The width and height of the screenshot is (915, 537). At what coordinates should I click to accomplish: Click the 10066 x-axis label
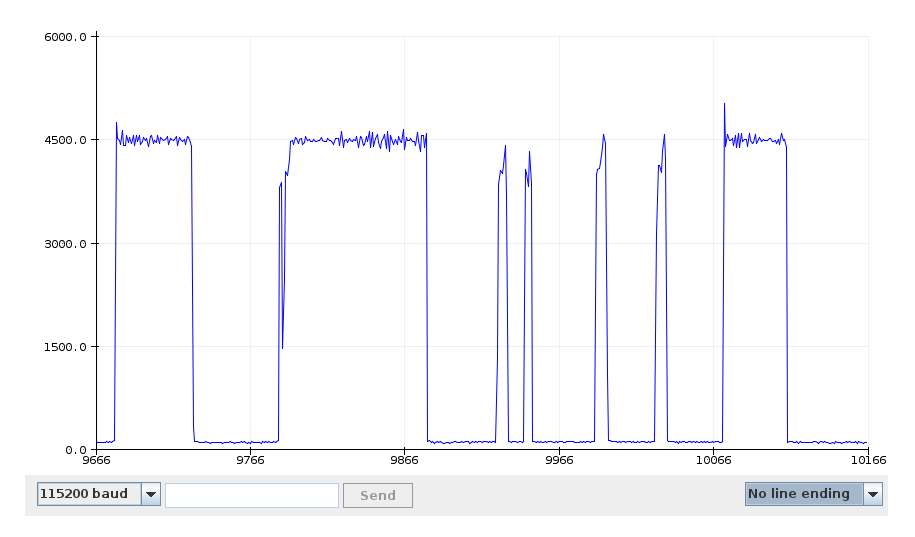click(713, 461)
